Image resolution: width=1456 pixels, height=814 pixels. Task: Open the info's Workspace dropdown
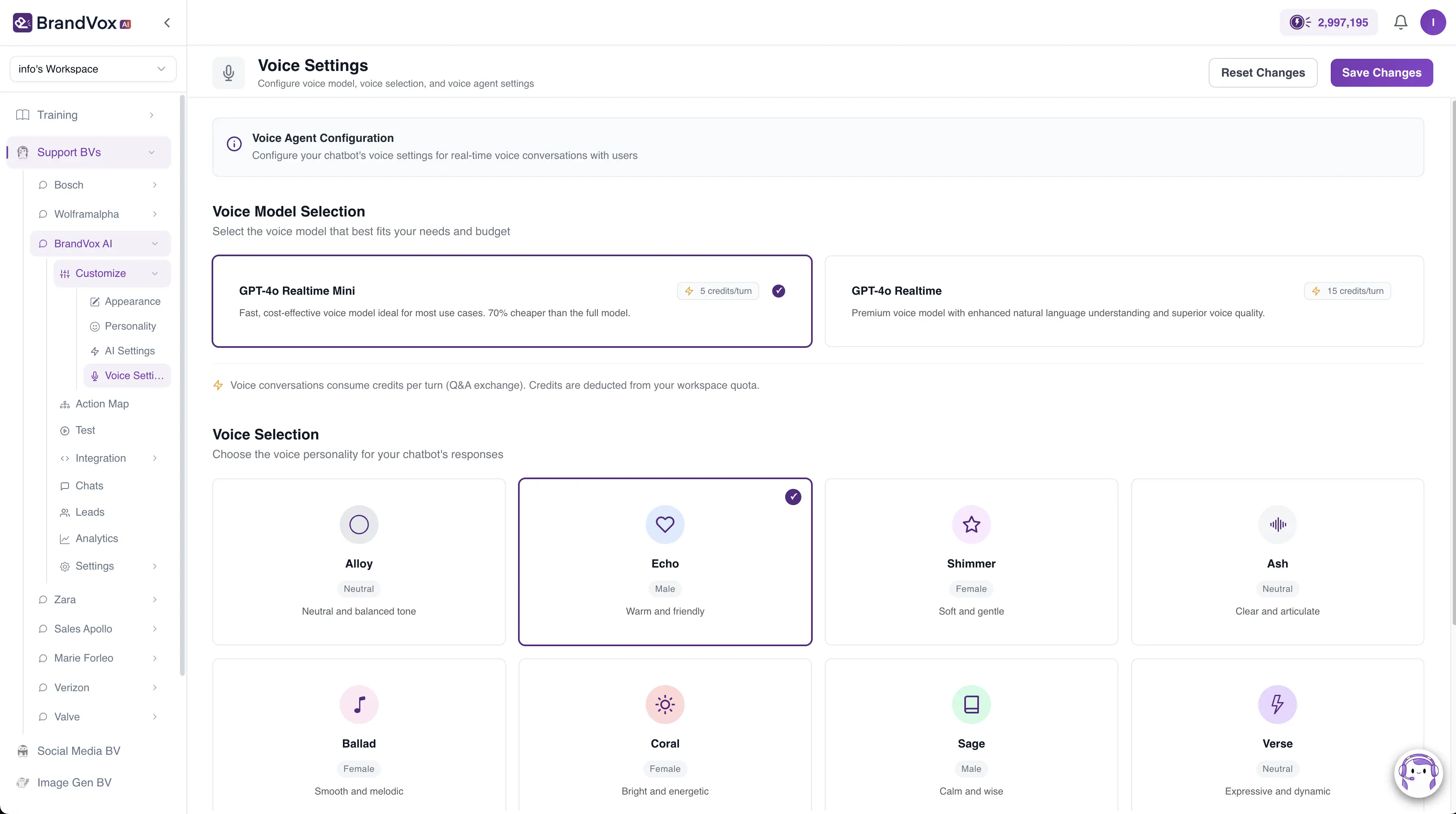click(93, 69)
